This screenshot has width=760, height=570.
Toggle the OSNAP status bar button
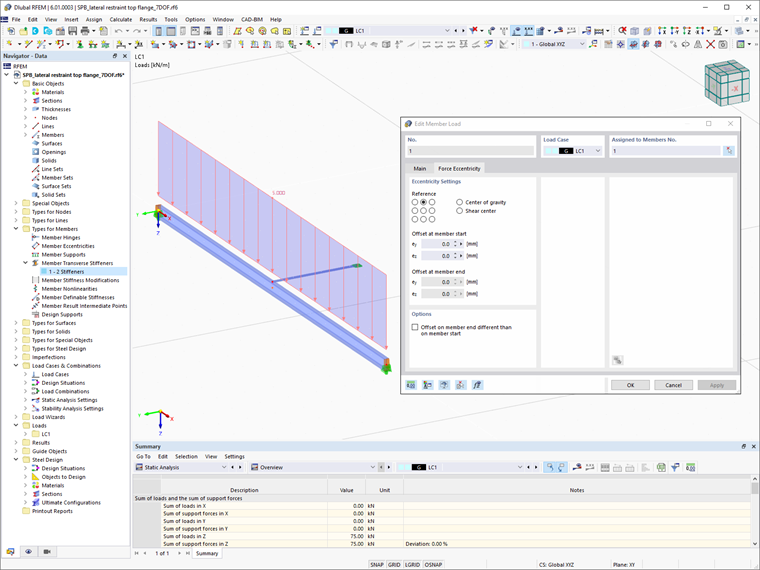tap(433, 565)
